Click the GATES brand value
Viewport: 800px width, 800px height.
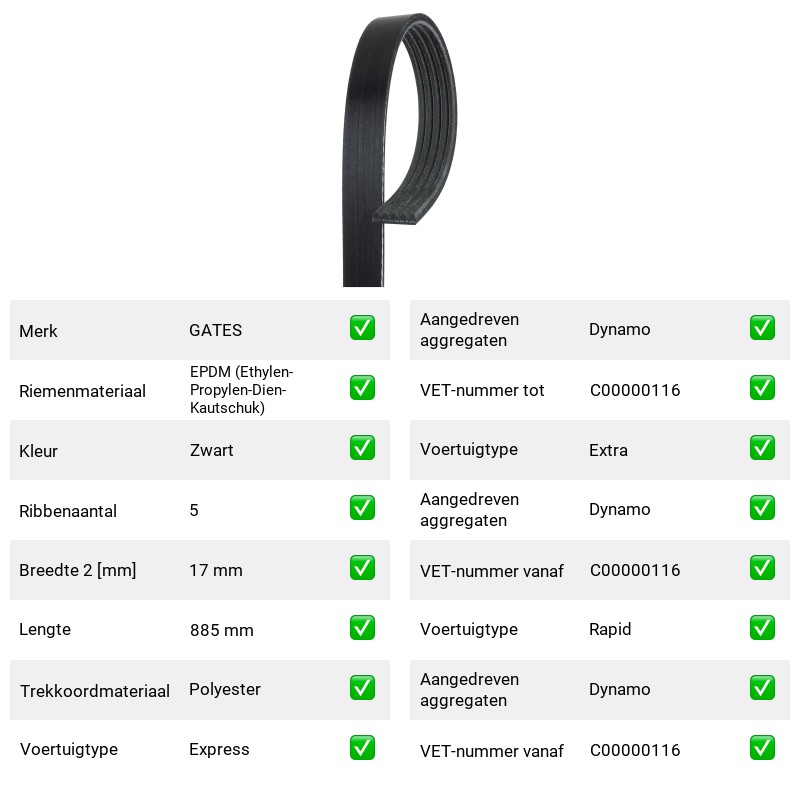tap(216, 330)
